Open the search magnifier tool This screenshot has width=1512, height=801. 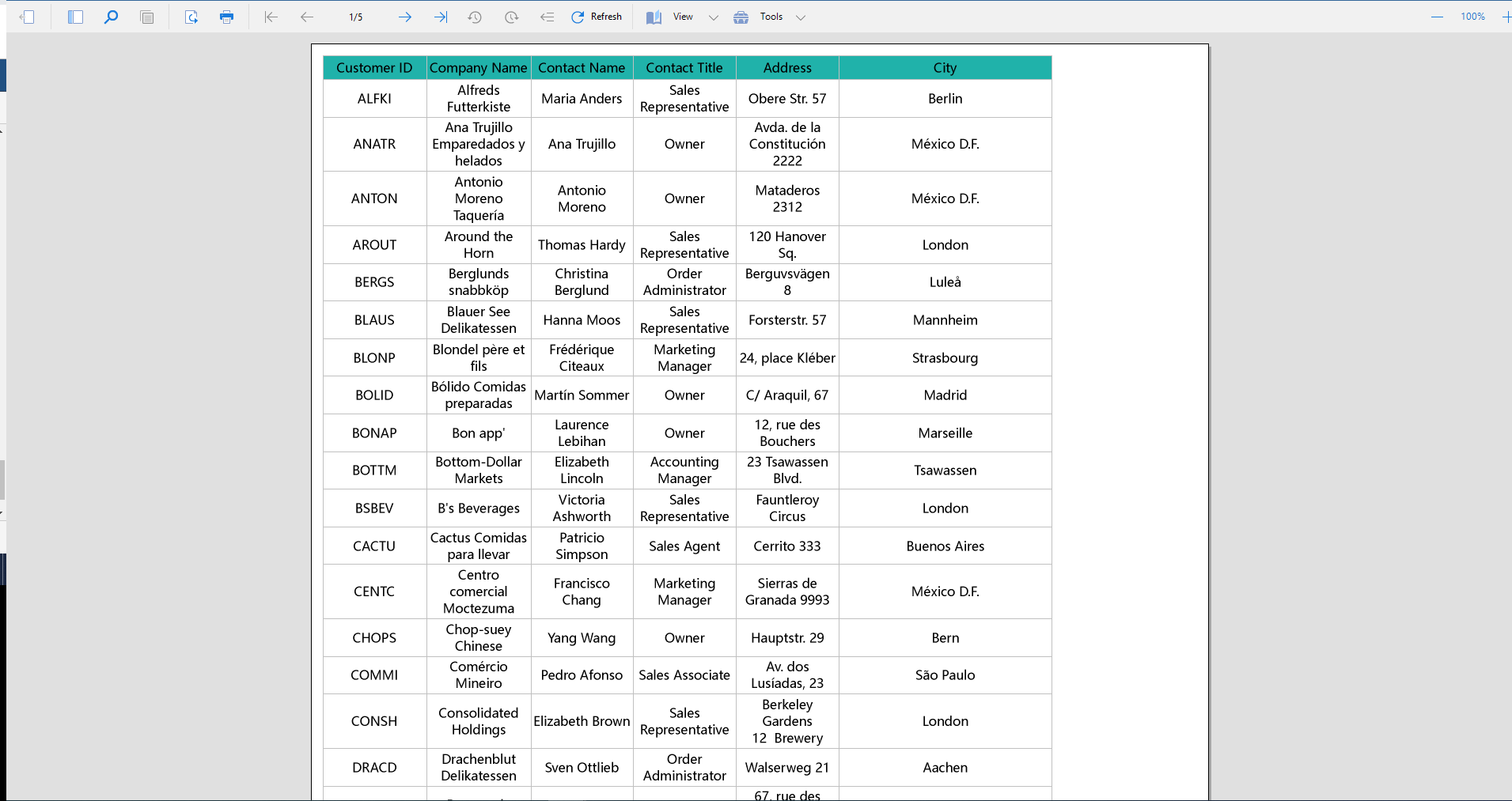(111, 17)
